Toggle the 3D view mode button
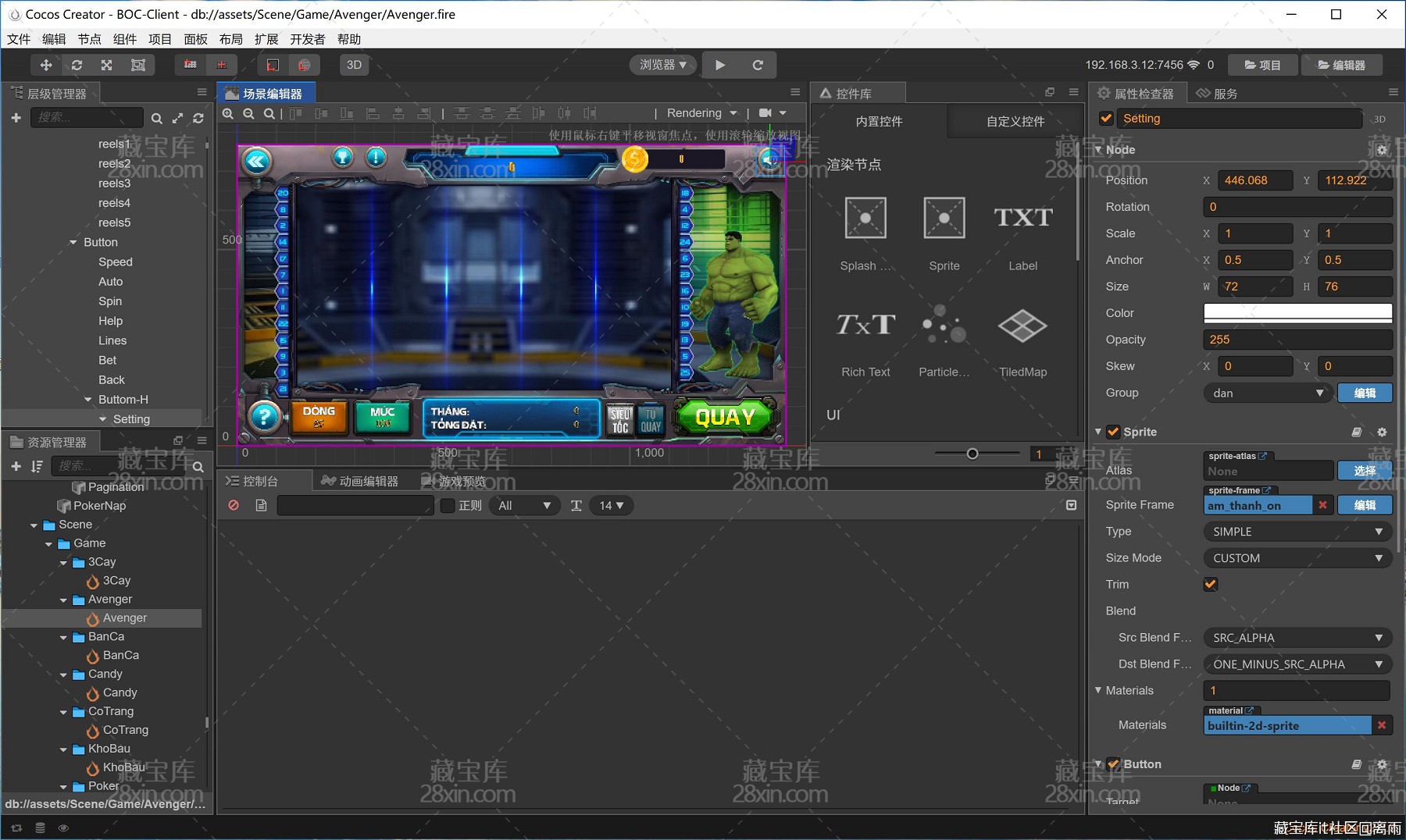The height and width of the screenshot is (840, 1406). pos(354,65)
